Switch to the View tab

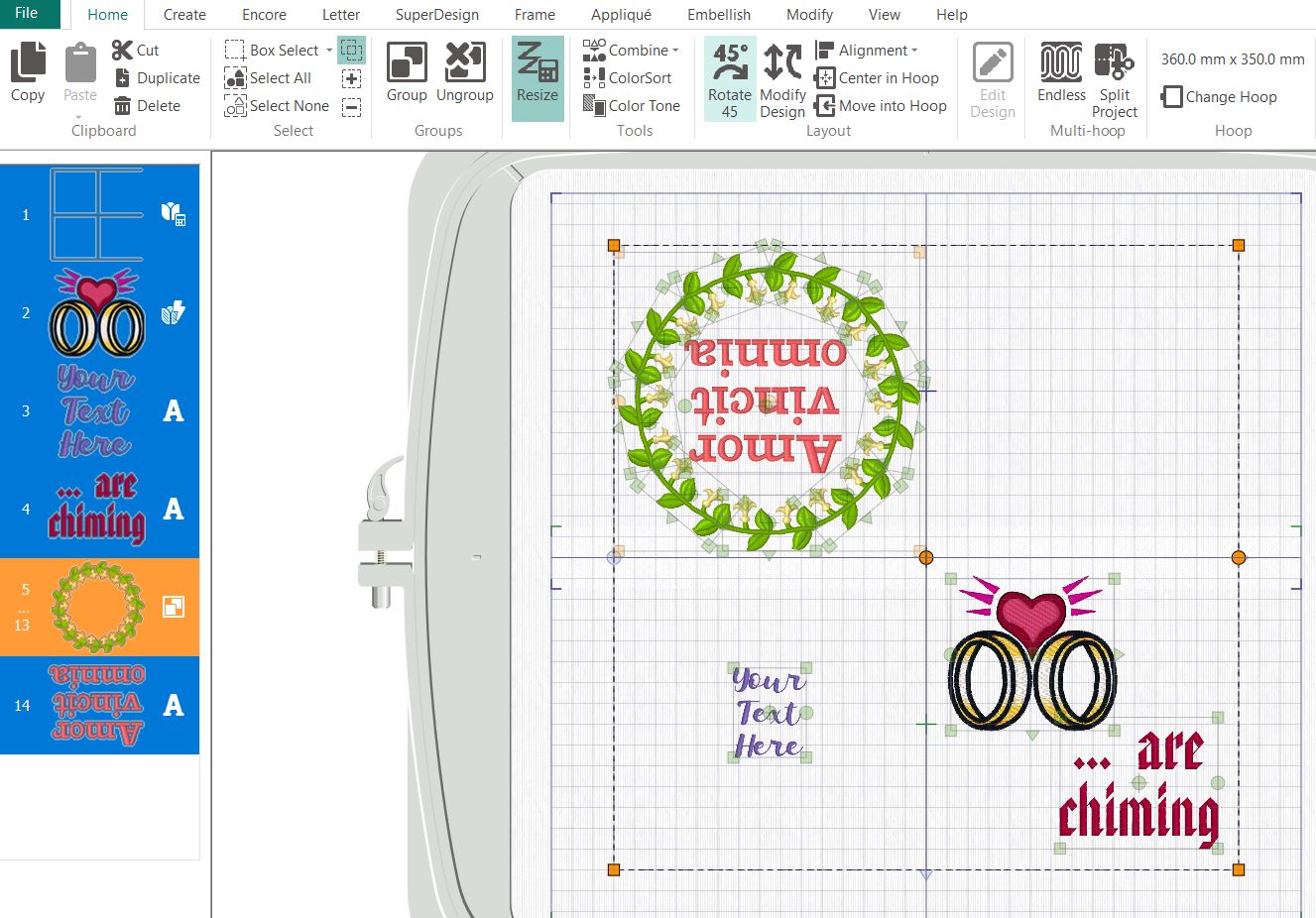[885, 14]
